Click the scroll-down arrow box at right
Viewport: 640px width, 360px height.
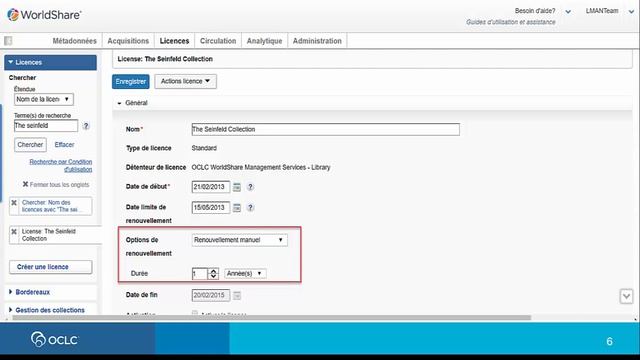(626, 296)
